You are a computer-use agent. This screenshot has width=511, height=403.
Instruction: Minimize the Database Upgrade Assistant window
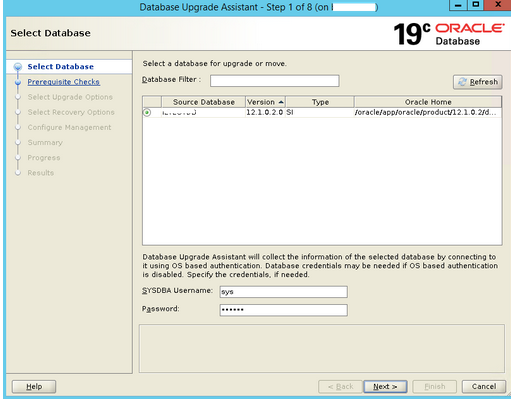click(458, 5)
